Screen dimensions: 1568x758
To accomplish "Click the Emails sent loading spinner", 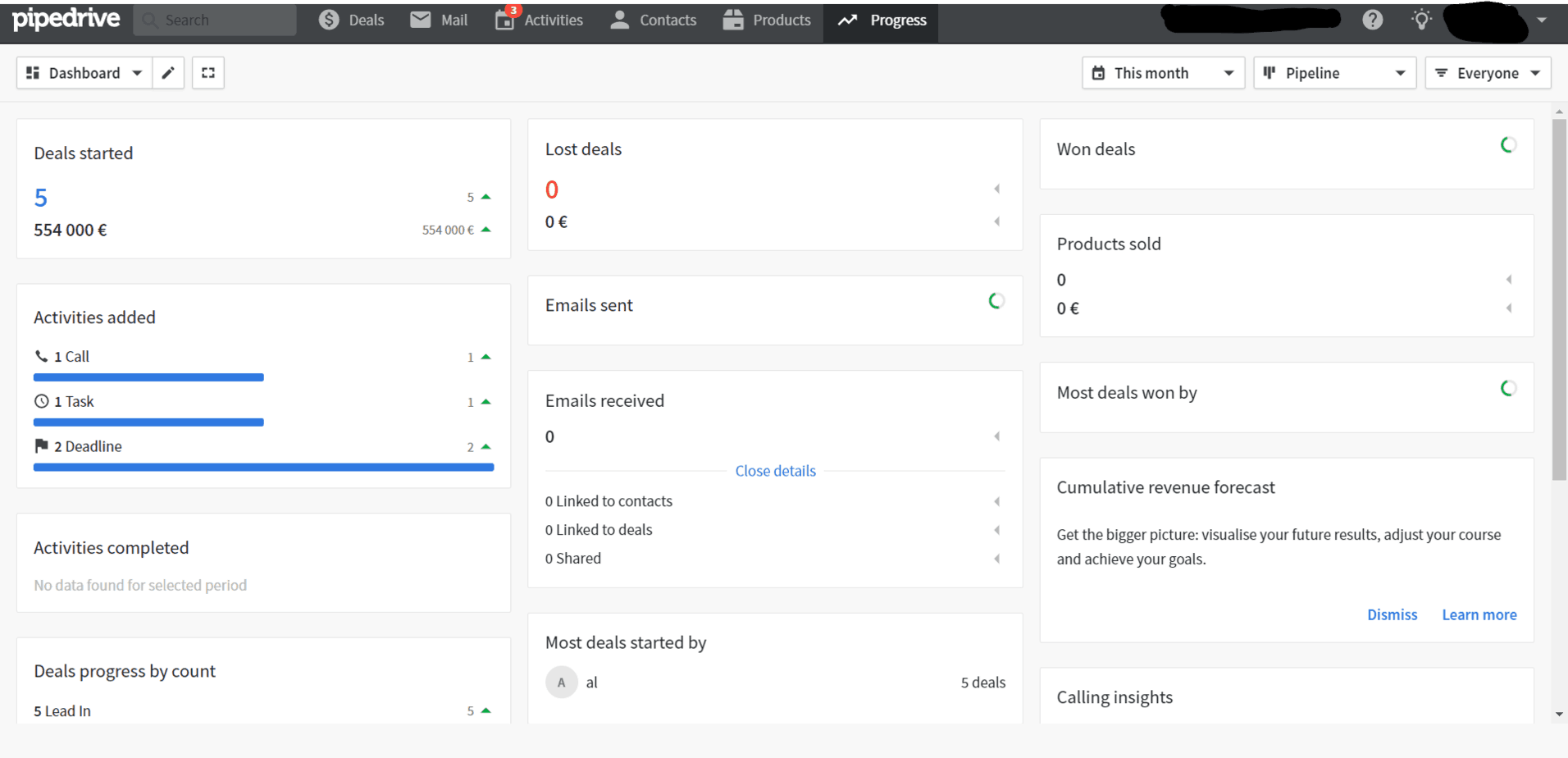I will coord(996,301).
